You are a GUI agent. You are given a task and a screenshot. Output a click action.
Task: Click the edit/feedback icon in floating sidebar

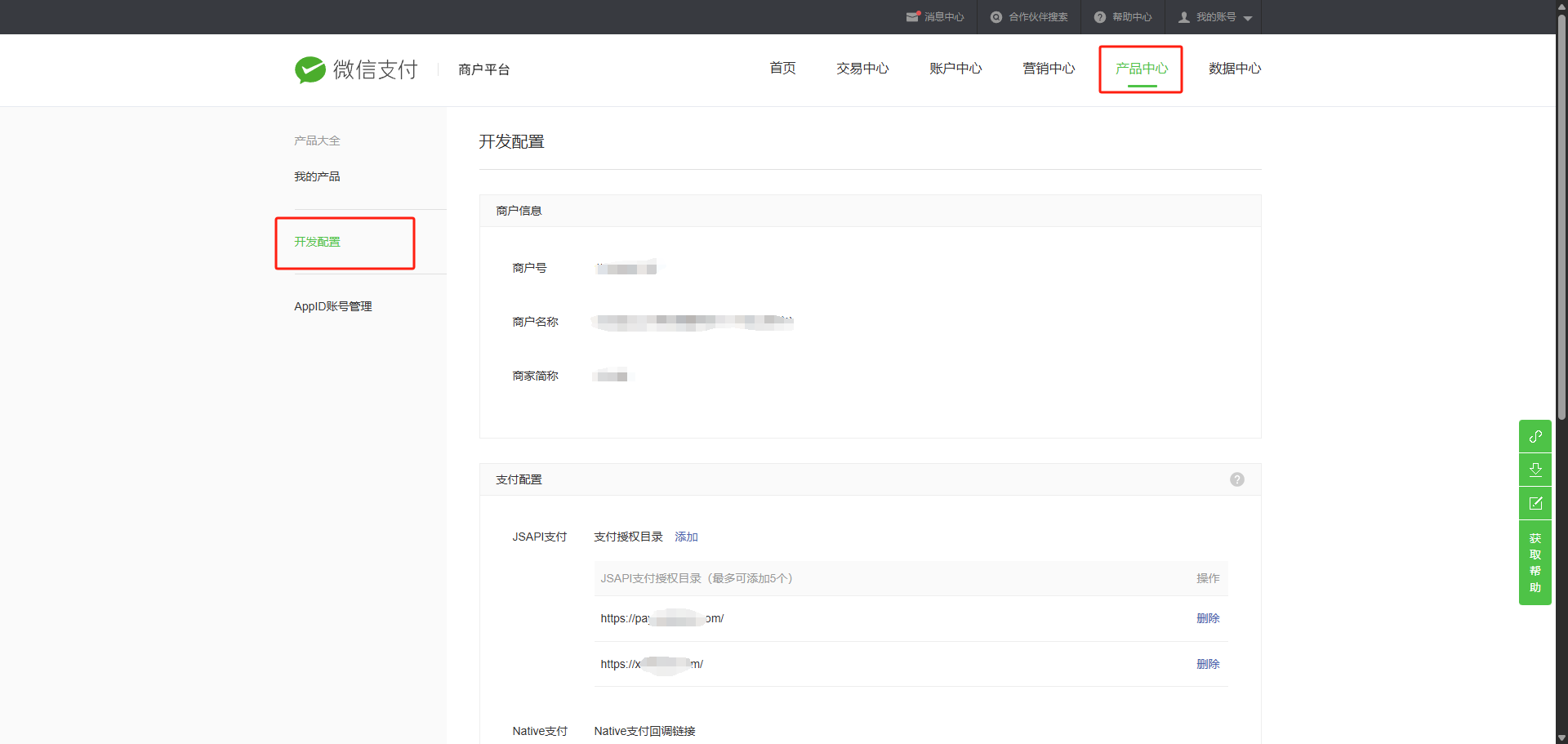click(x=1535, y=503)
